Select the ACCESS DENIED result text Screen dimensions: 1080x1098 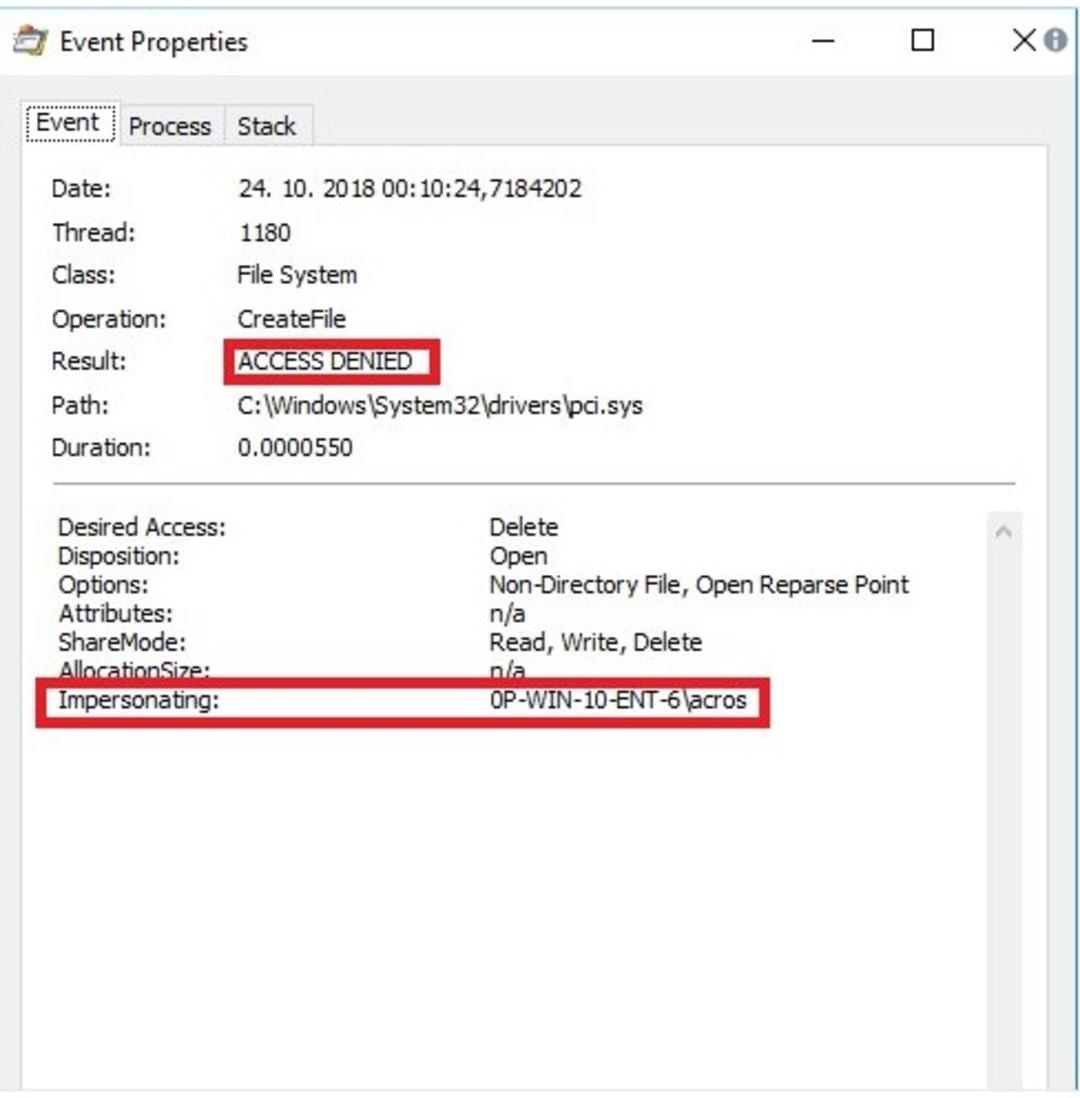325,361
